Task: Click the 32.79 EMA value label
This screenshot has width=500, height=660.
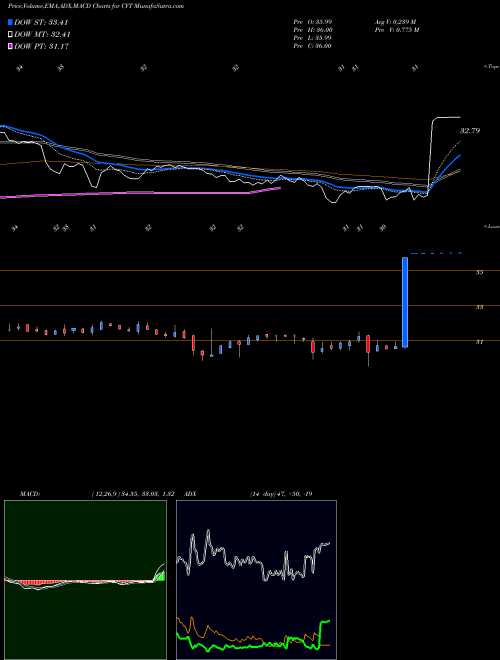Action: coord(470,131)
